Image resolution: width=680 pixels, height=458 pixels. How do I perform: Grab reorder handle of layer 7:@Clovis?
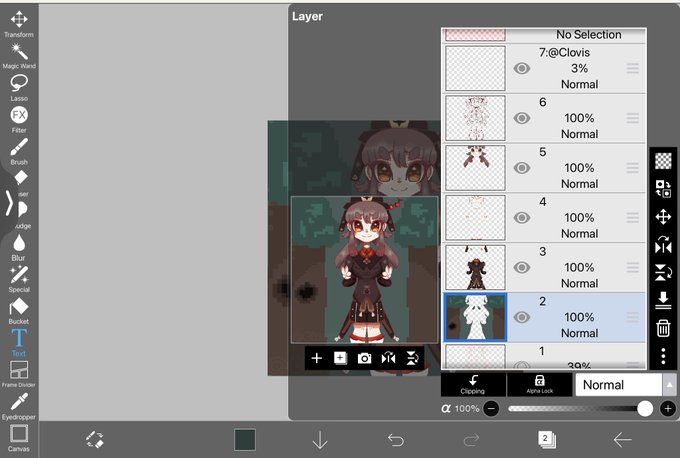(633, 68)
